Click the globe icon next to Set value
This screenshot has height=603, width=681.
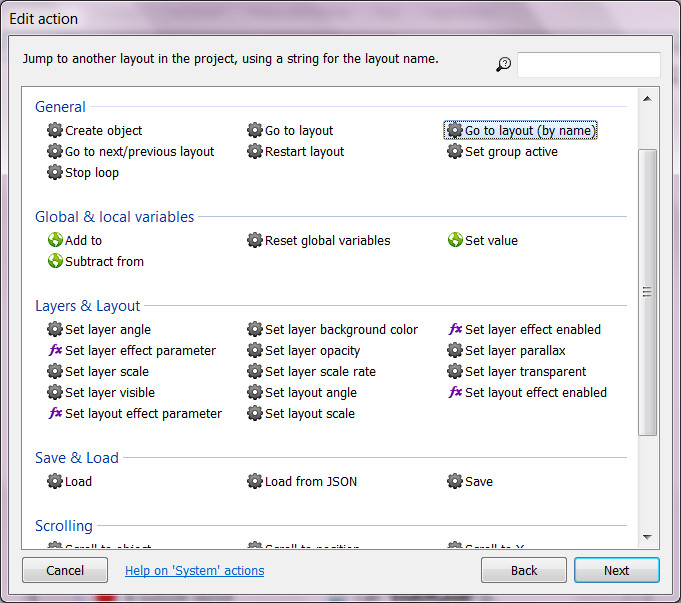455,240
